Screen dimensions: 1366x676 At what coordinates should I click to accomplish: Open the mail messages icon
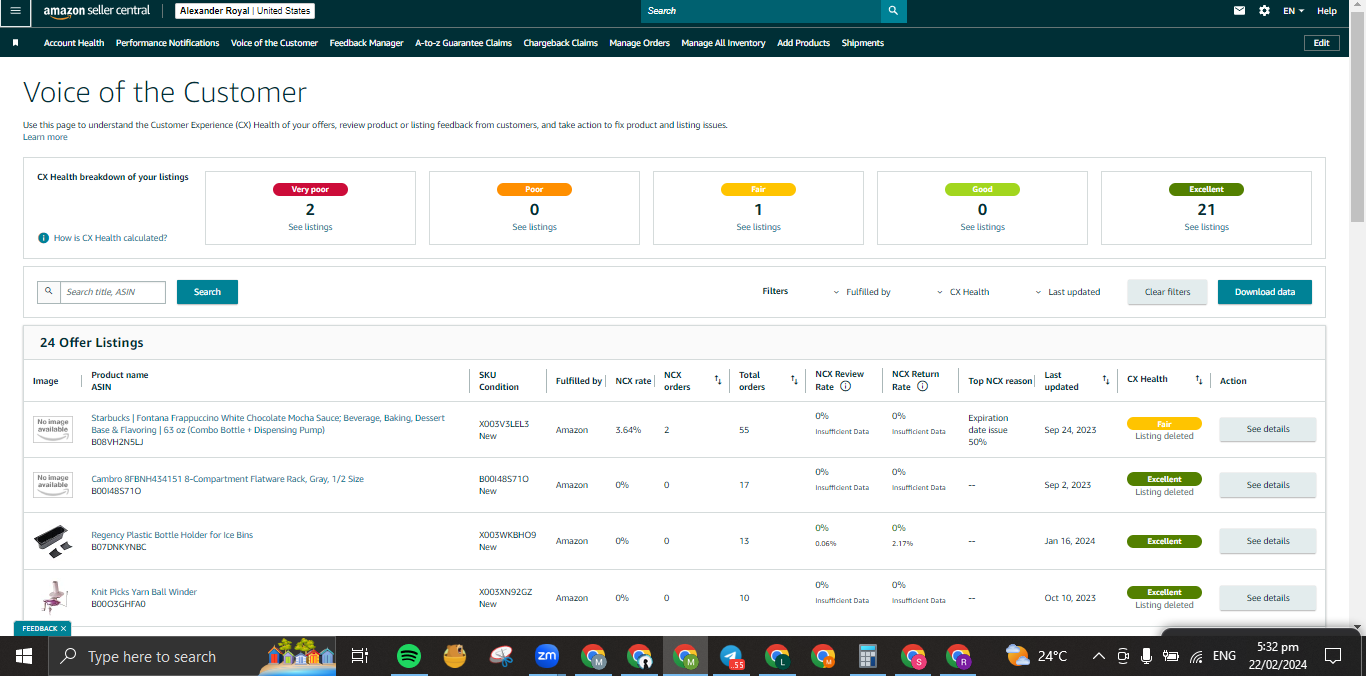tap(1240, 11)
